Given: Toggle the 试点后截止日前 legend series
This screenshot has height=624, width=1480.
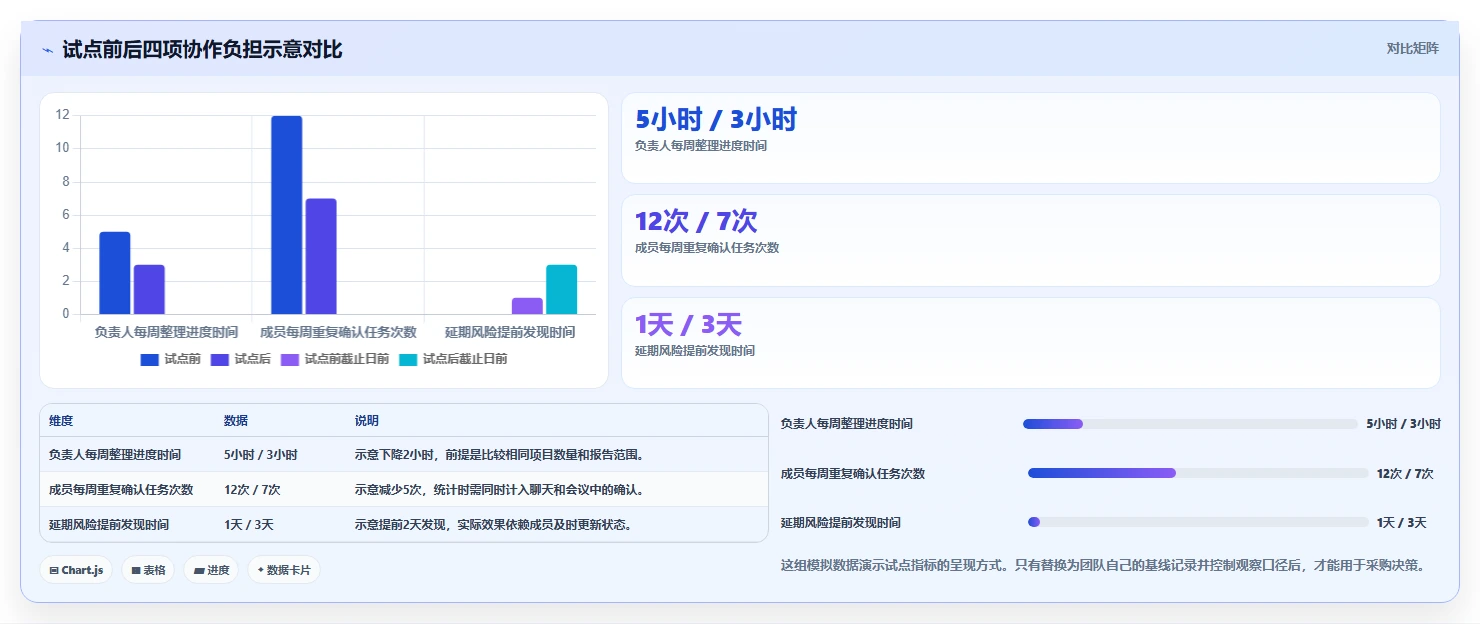Looking at the screenshot, I should tap(453, 359).
